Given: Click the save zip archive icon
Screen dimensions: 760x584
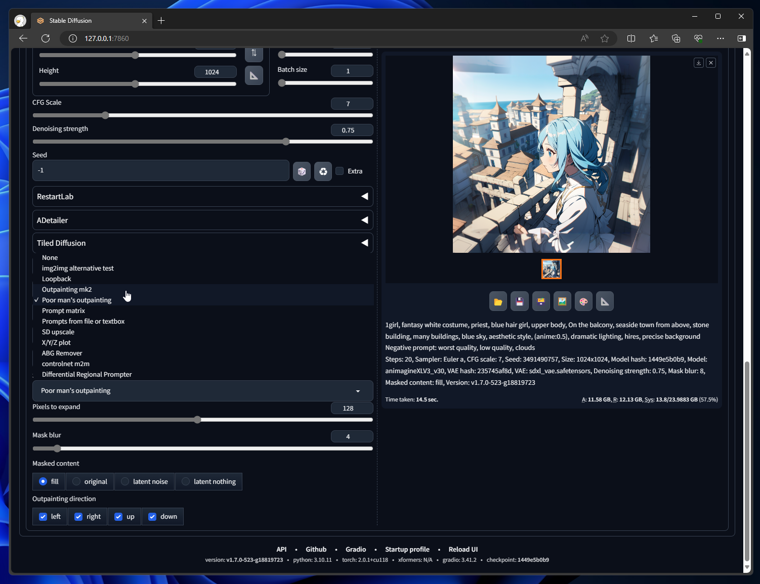Looking at the screenshot, I should pos(540,301).
